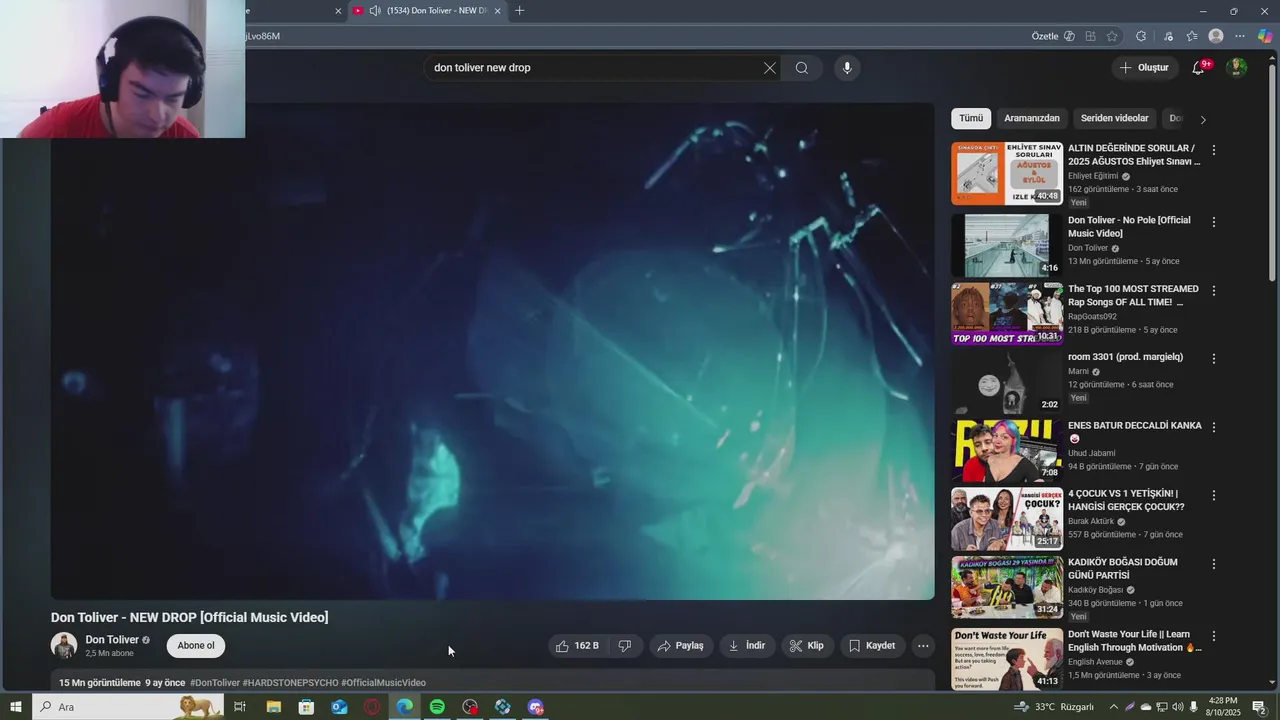
Task: Open the Don Toliver channel name link
Action: click(112, 640)
